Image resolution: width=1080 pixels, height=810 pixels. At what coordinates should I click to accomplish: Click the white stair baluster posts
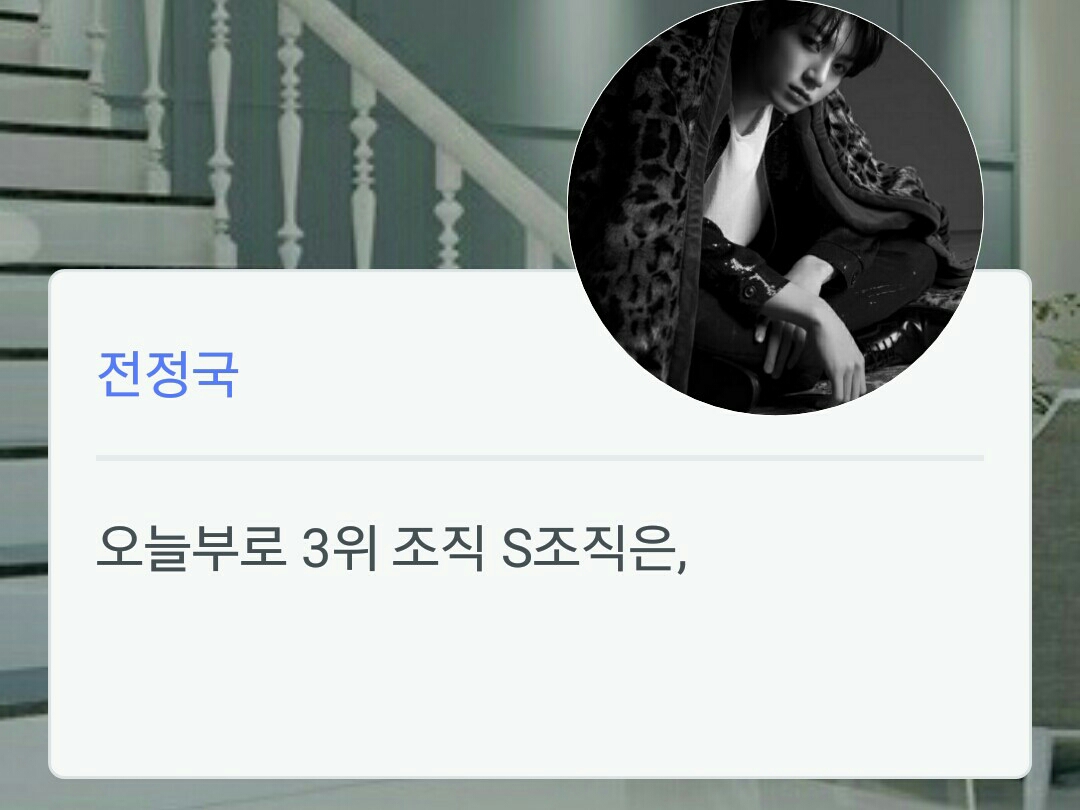290,138
